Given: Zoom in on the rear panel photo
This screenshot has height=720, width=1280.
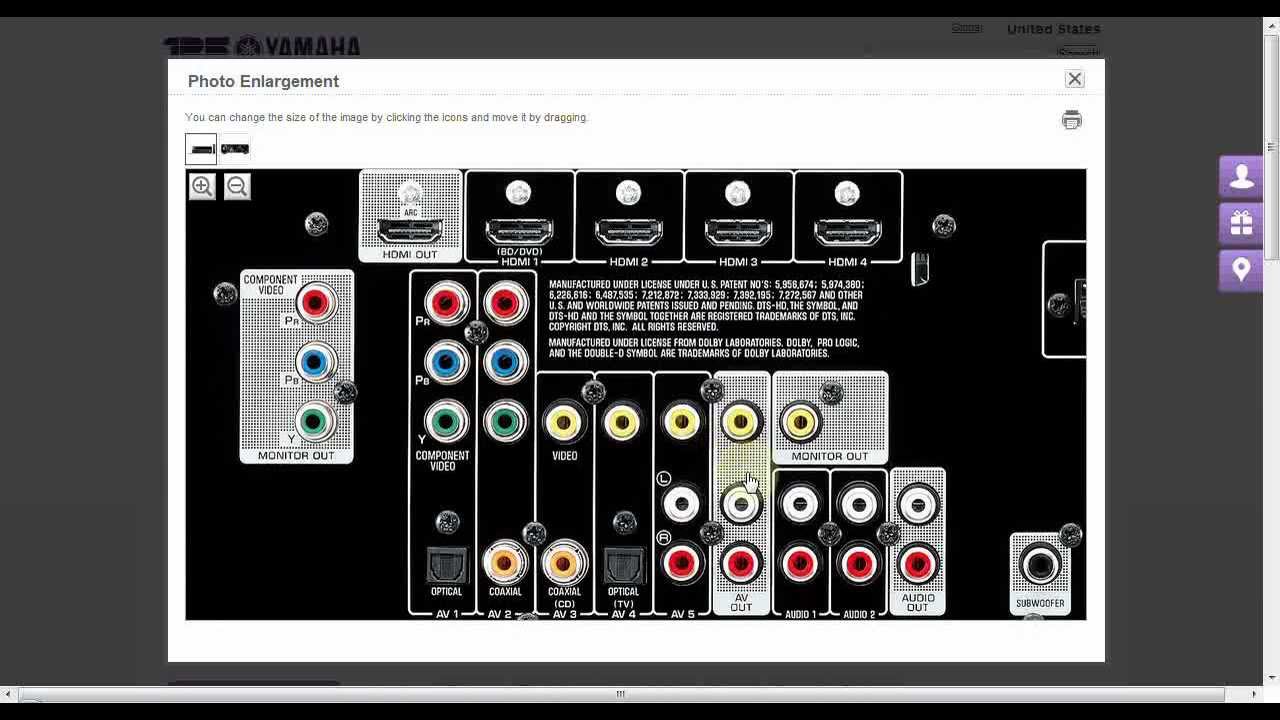Looking at the screenshot, I should (202, 186).
